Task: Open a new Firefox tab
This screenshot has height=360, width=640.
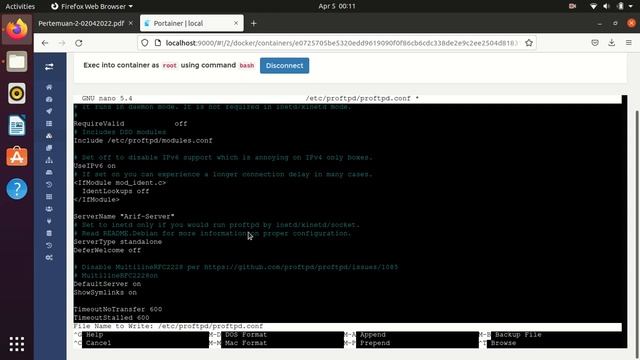Action: (x=253, y=24)
